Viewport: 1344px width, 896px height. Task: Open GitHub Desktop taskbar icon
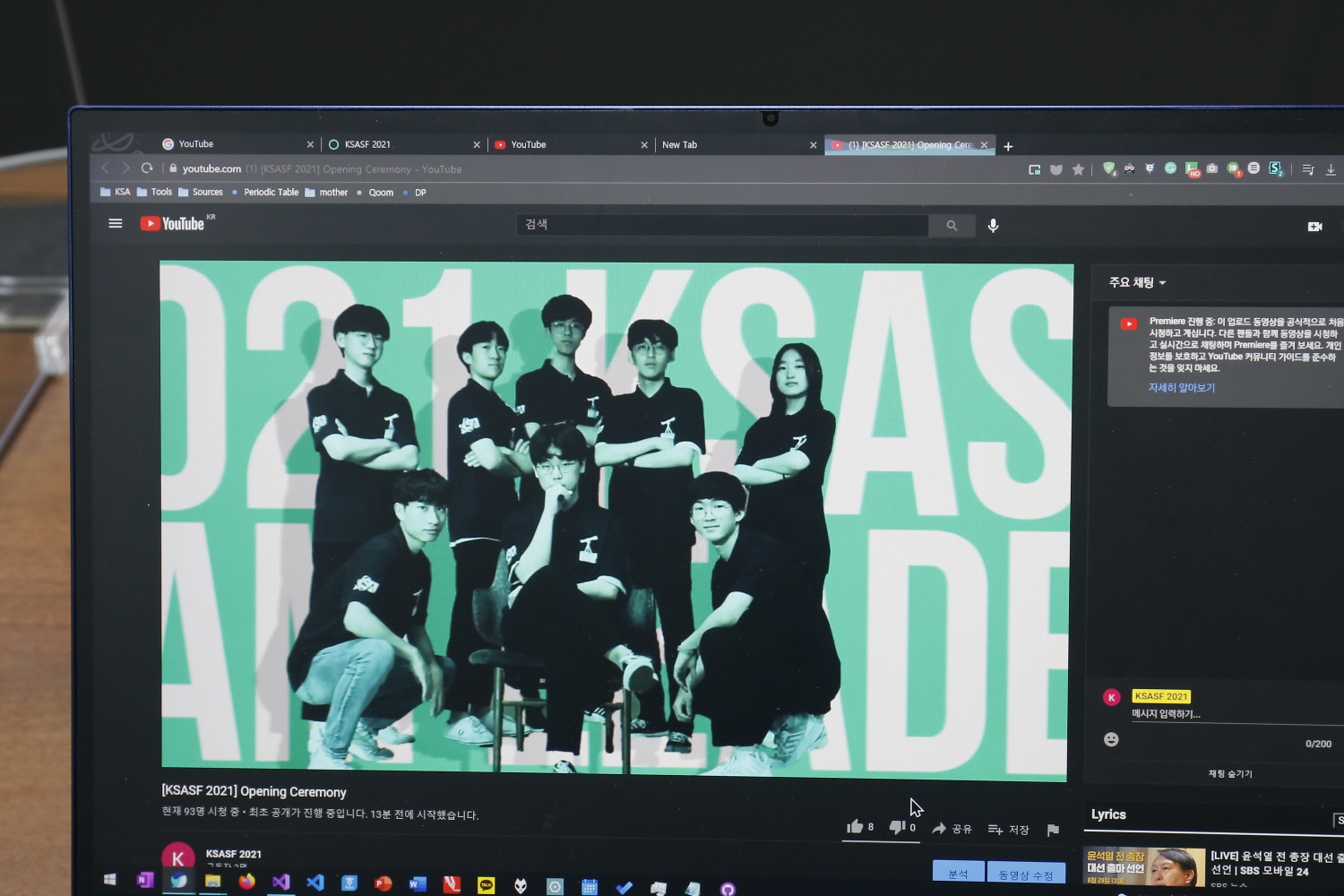pos(727,889)
